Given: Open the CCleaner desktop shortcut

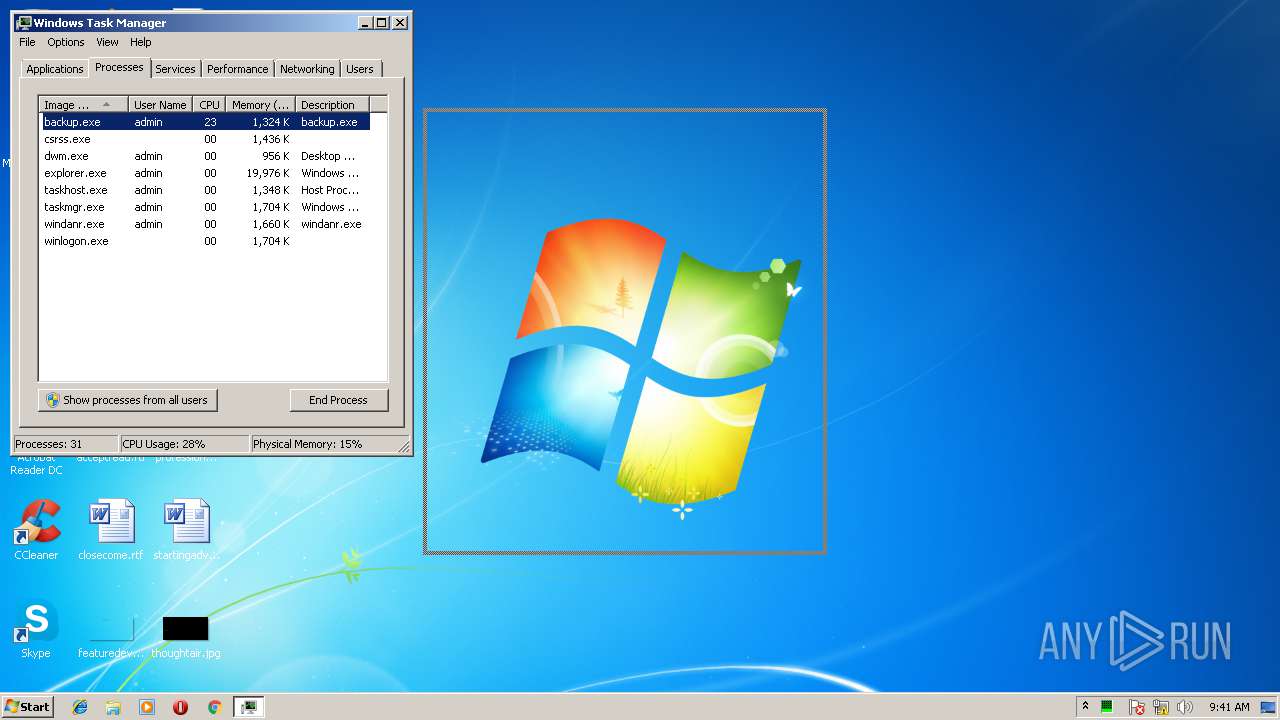Looking at the screenshot, I should (36, 529).
